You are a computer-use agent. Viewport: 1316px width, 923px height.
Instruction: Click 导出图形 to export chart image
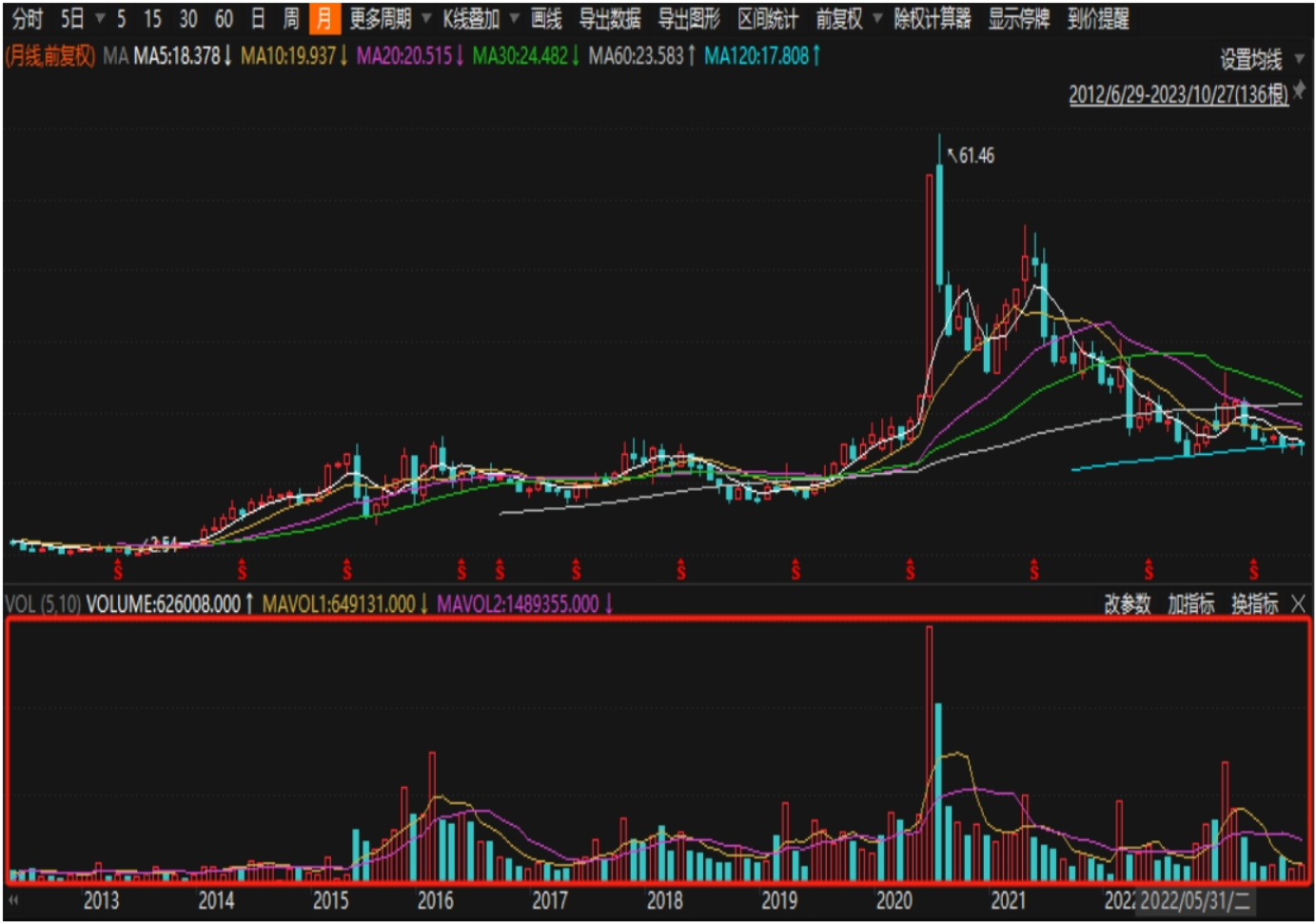point(689,19)
